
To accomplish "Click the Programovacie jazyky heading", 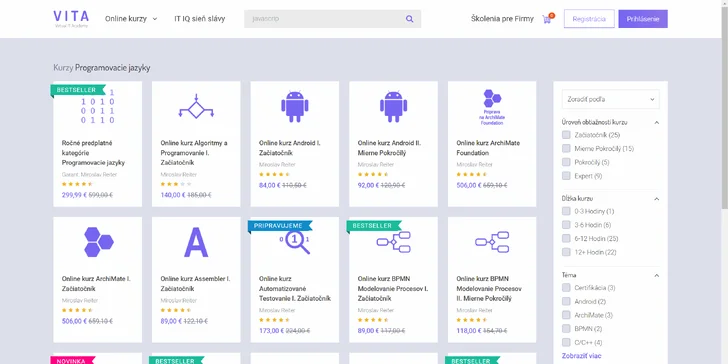I will pyautogui.click(x=113, y=68).
